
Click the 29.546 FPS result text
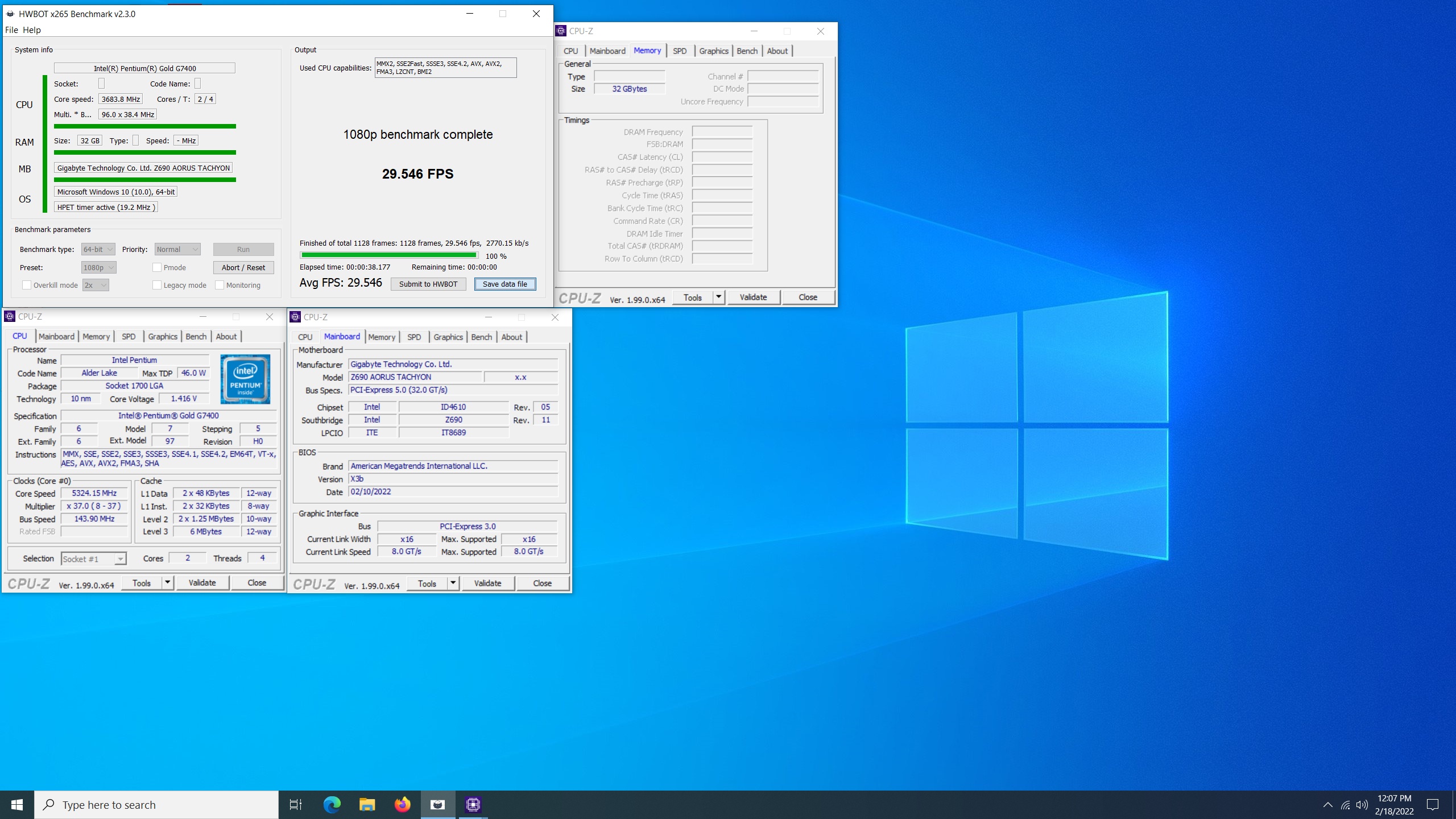[x=418, y=173]
